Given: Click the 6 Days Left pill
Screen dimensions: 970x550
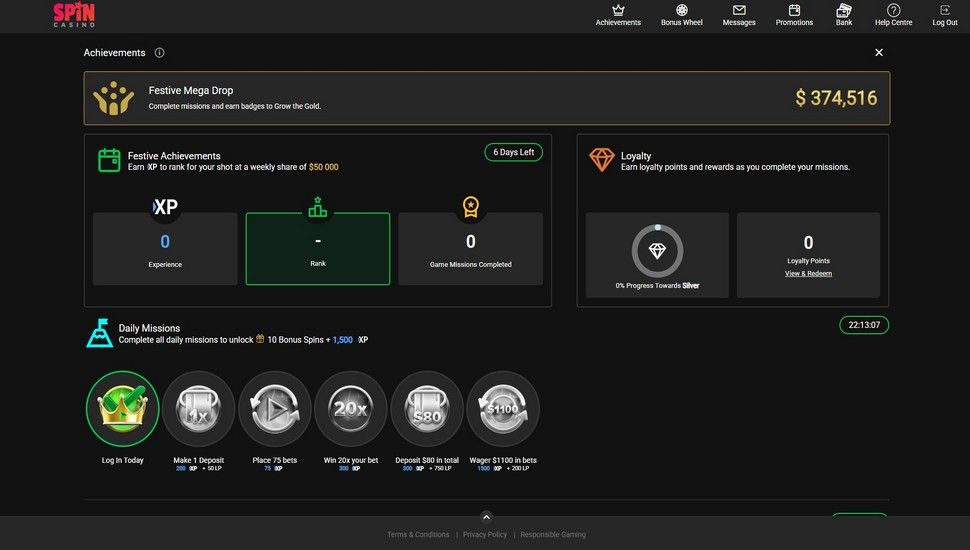Looking at the screenshot, I should point(513,152).
